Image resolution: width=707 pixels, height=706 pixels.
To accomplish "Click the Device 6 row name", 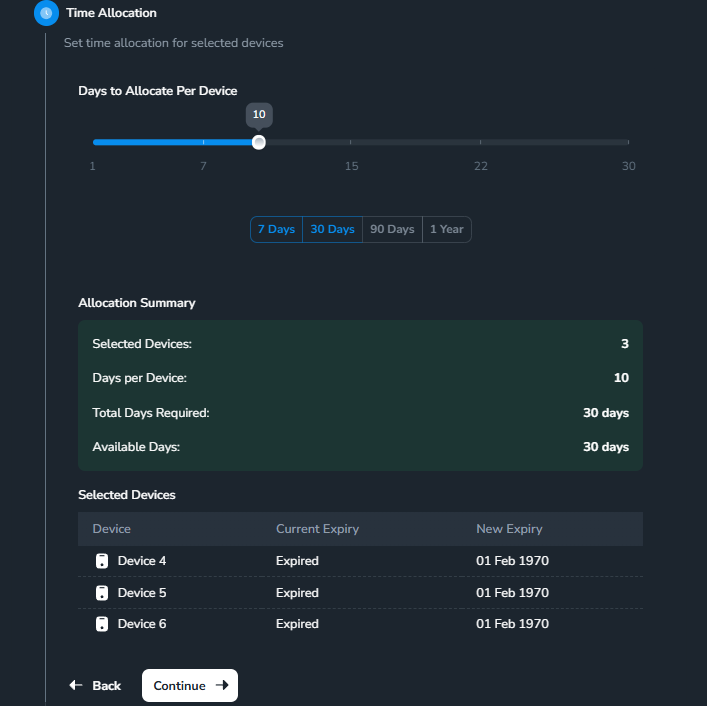I will click(142, 624).
